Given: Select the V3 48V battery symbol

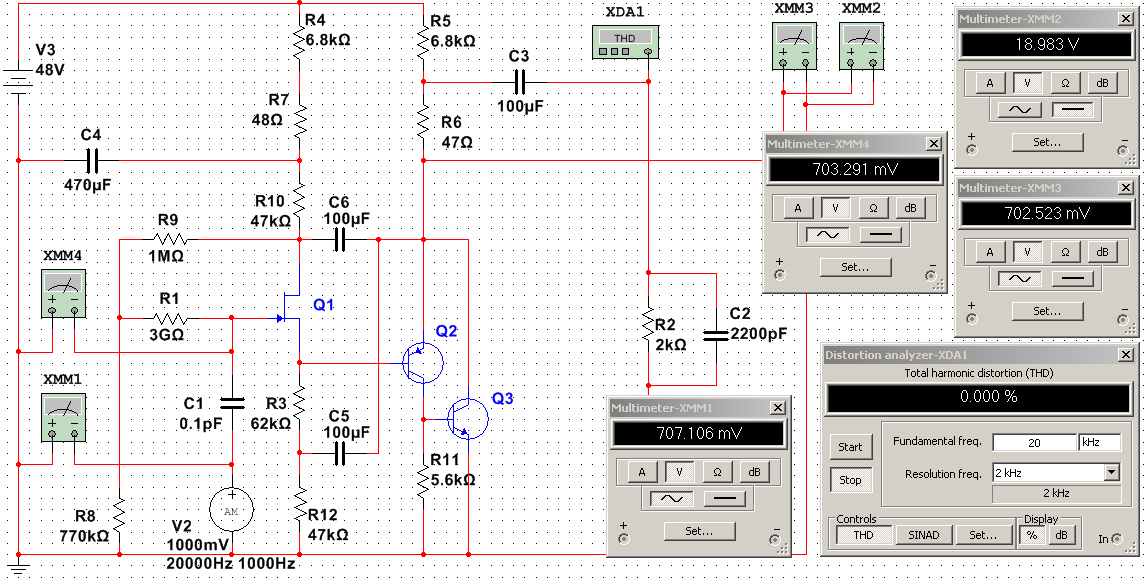Looking at the screenshot, I should coord(16,82).
